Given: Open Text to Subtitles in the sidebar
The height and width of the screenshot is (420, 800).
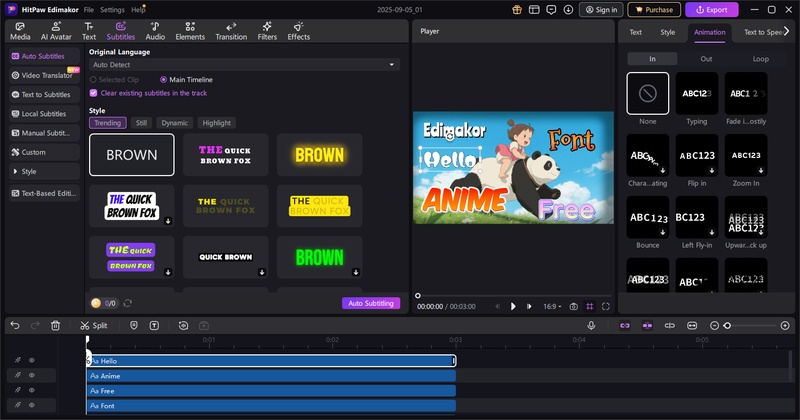Looking at the screenshot, I should [44, 94].
